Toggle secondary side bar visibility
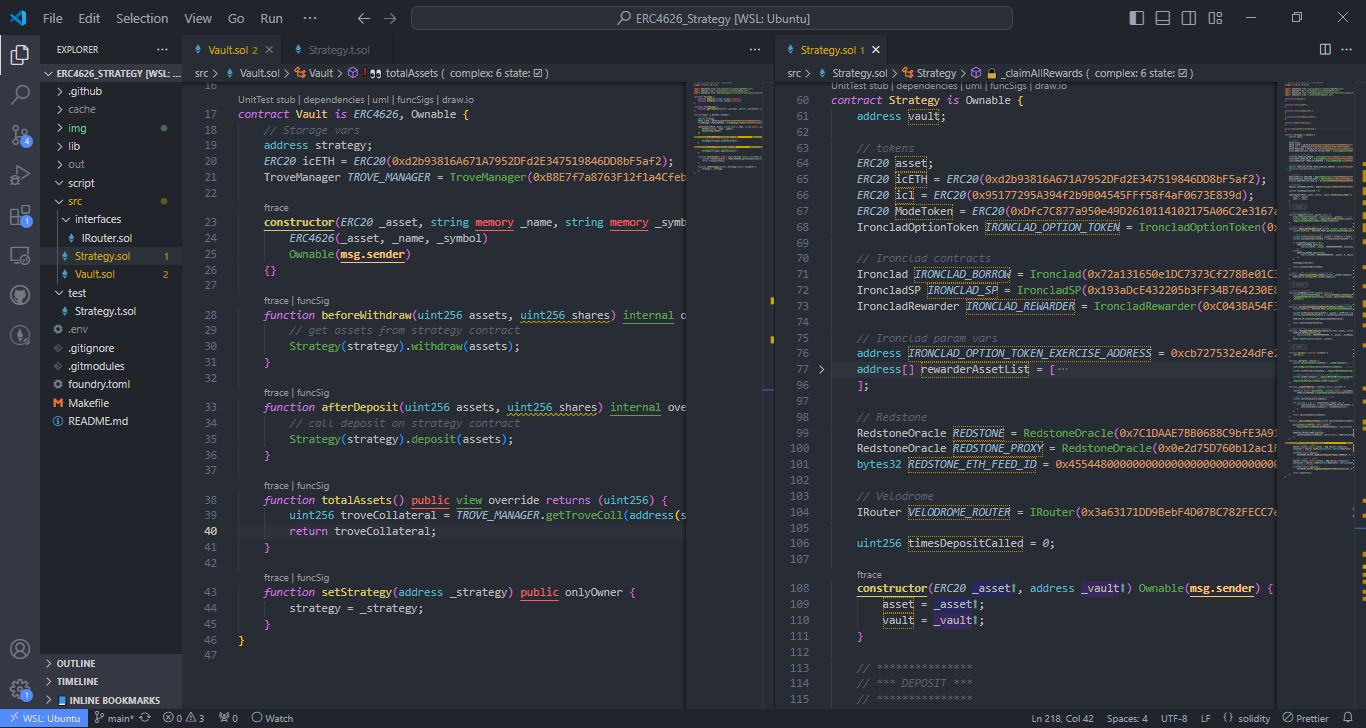 pyautogui.click(x=1188, y=18)
